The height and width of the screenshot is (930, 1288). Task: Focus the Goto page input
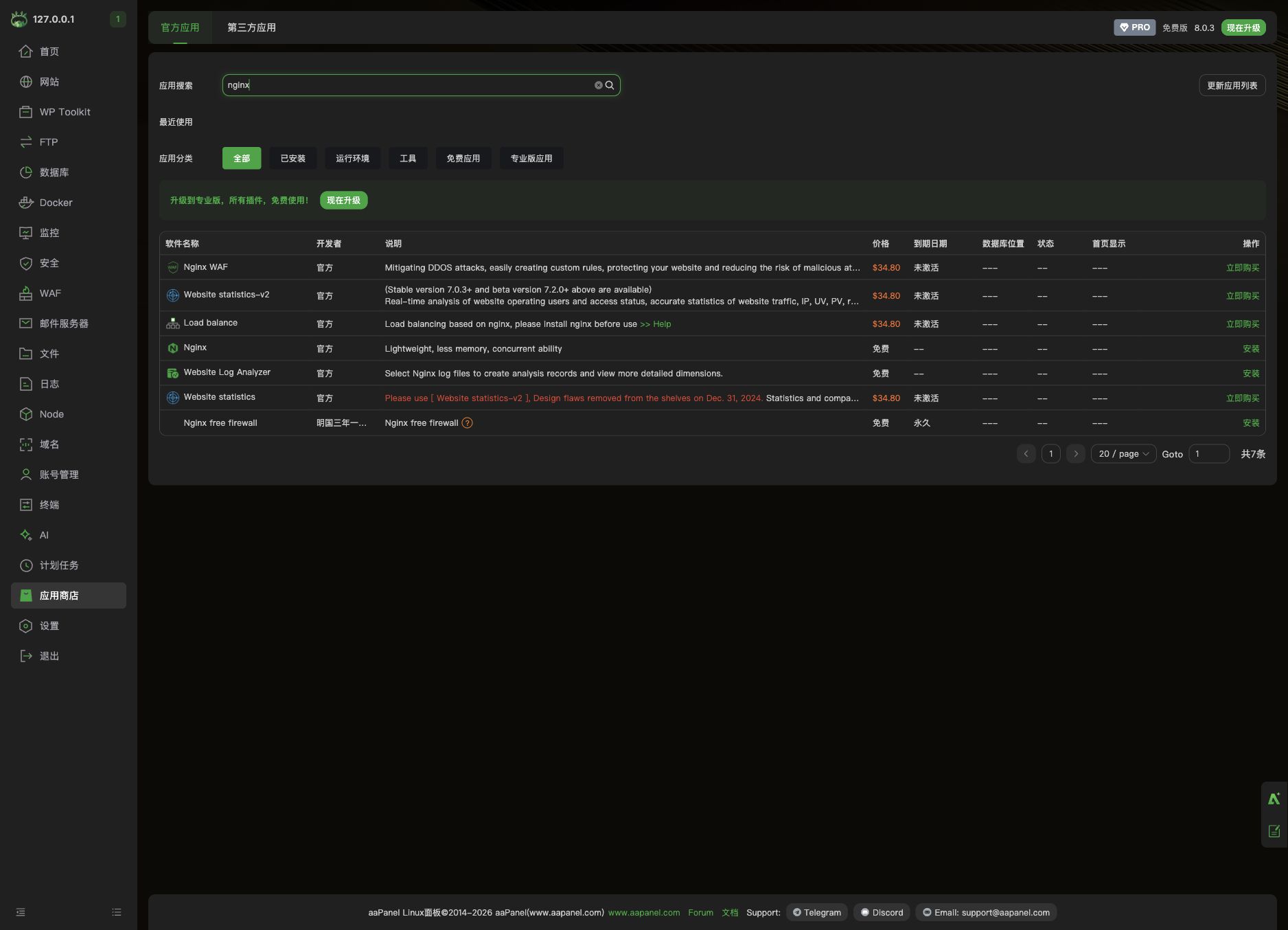[1209, 454]
